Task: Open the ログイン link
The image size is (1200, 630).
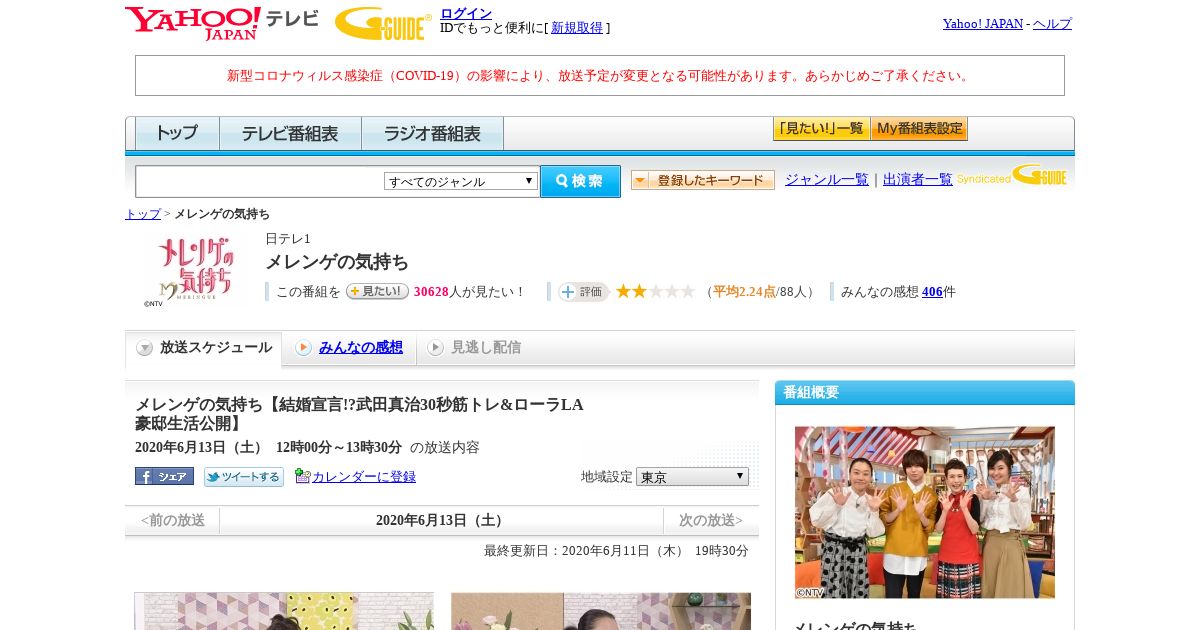Action: pyautogui.click(x=466, y=13)
